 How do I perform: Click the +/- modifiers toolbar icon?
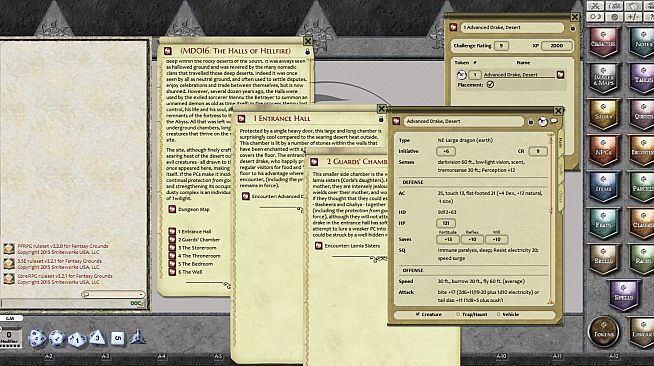[x=633, y=17]
